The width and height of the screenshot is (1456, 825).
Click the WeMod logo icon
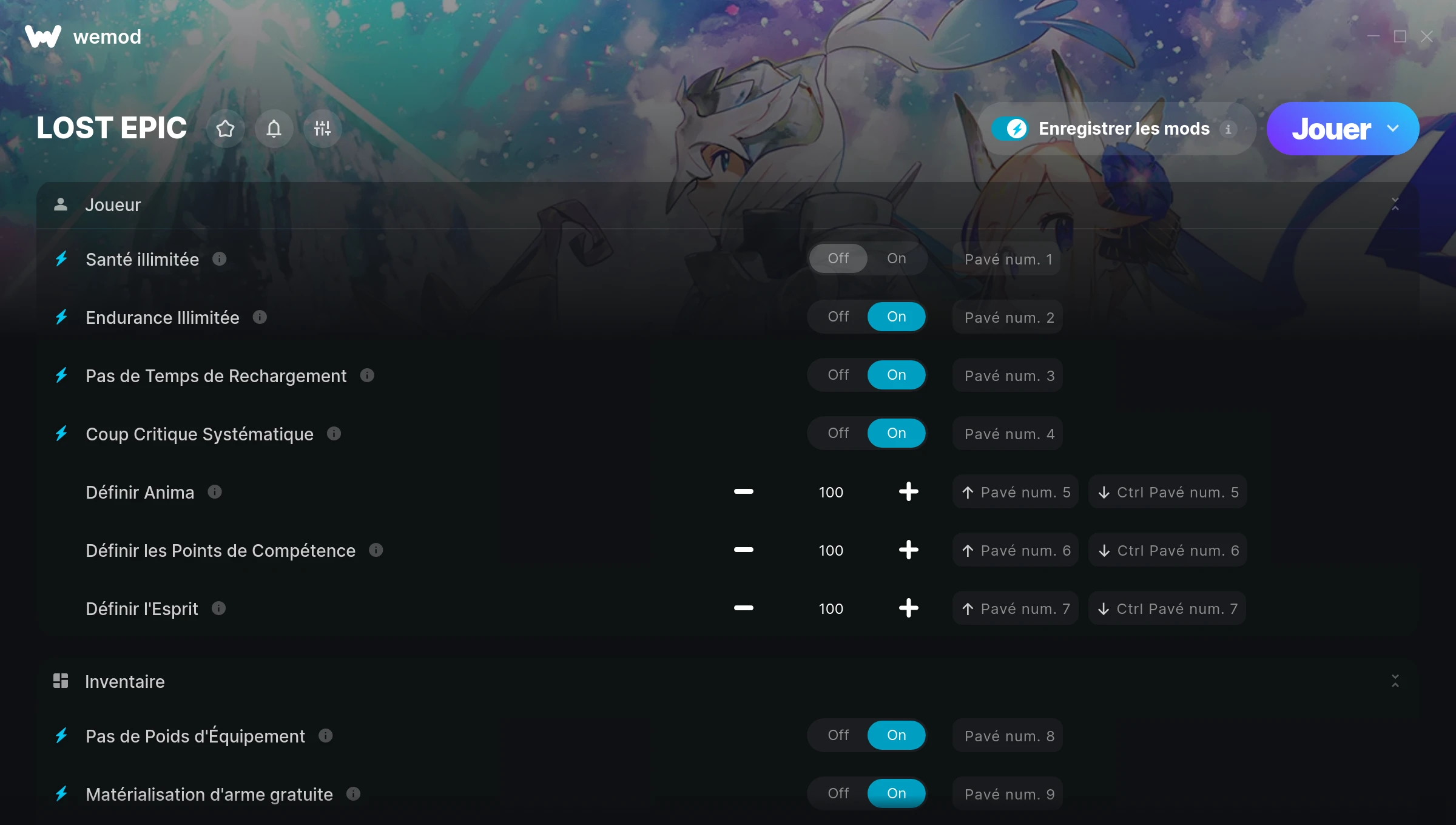(42, 37)
